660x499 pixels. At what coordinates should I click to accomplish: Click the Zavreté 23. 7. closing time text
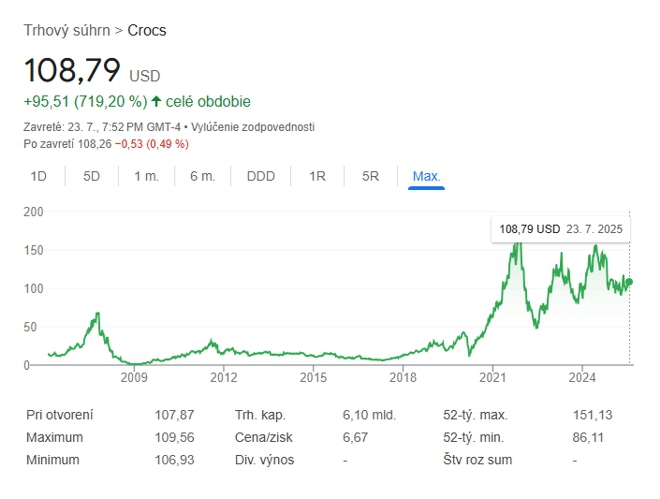(101, 127)
